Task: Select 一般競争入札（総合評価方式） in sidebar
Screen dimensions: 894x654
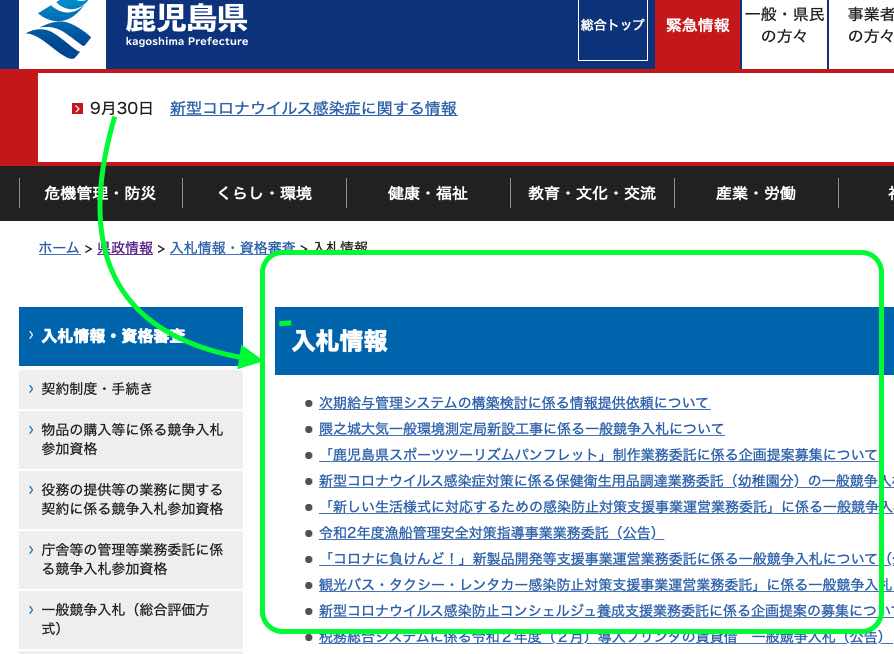Action: click(124, 619)
